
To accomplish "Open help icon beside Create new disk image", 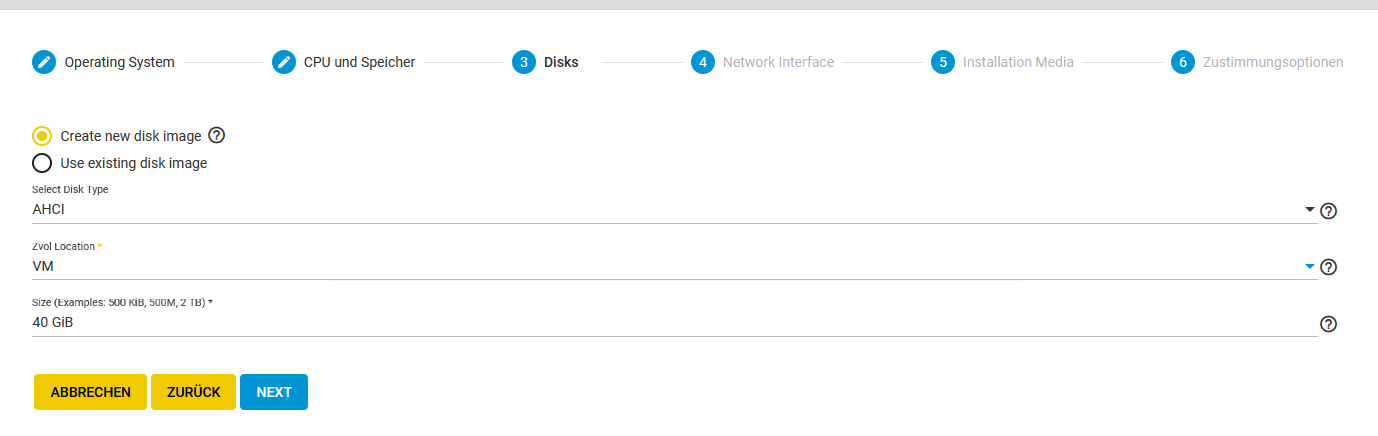I will click(216, 135).
